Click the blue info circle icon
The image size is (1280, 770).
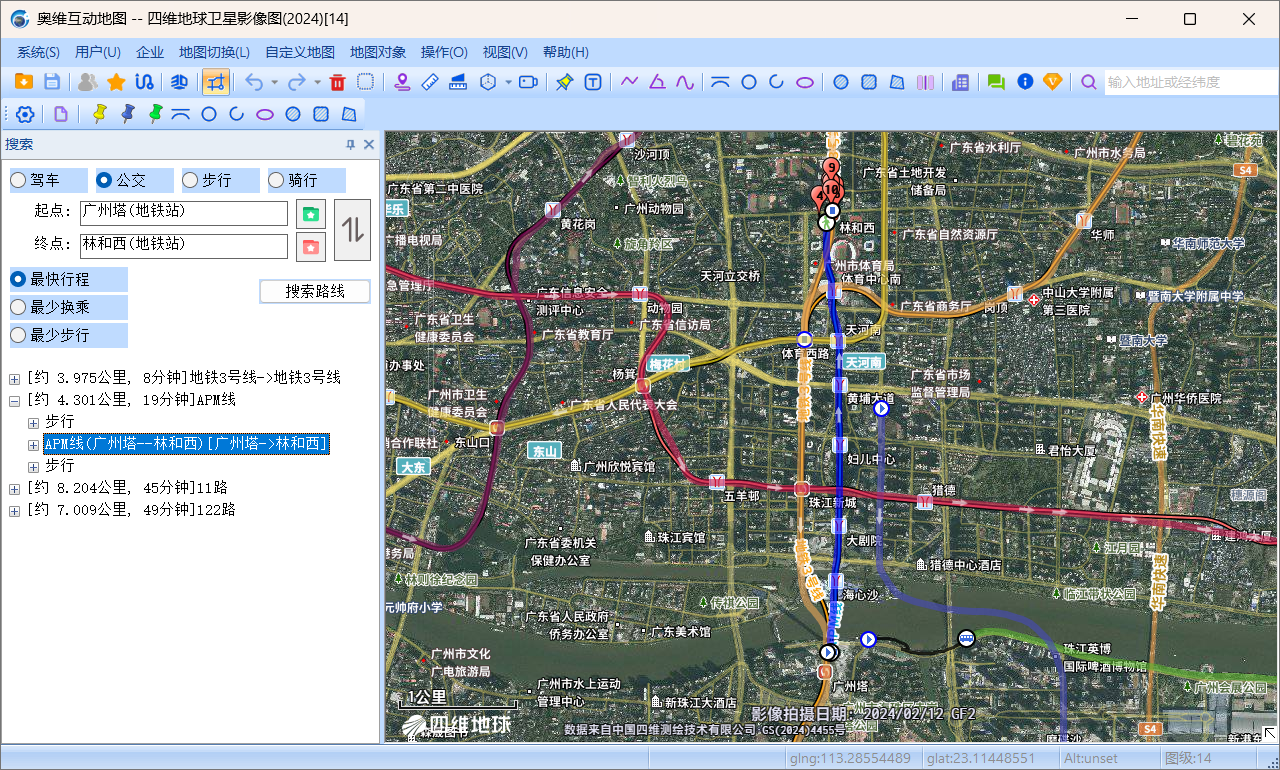coord(1025,82)
